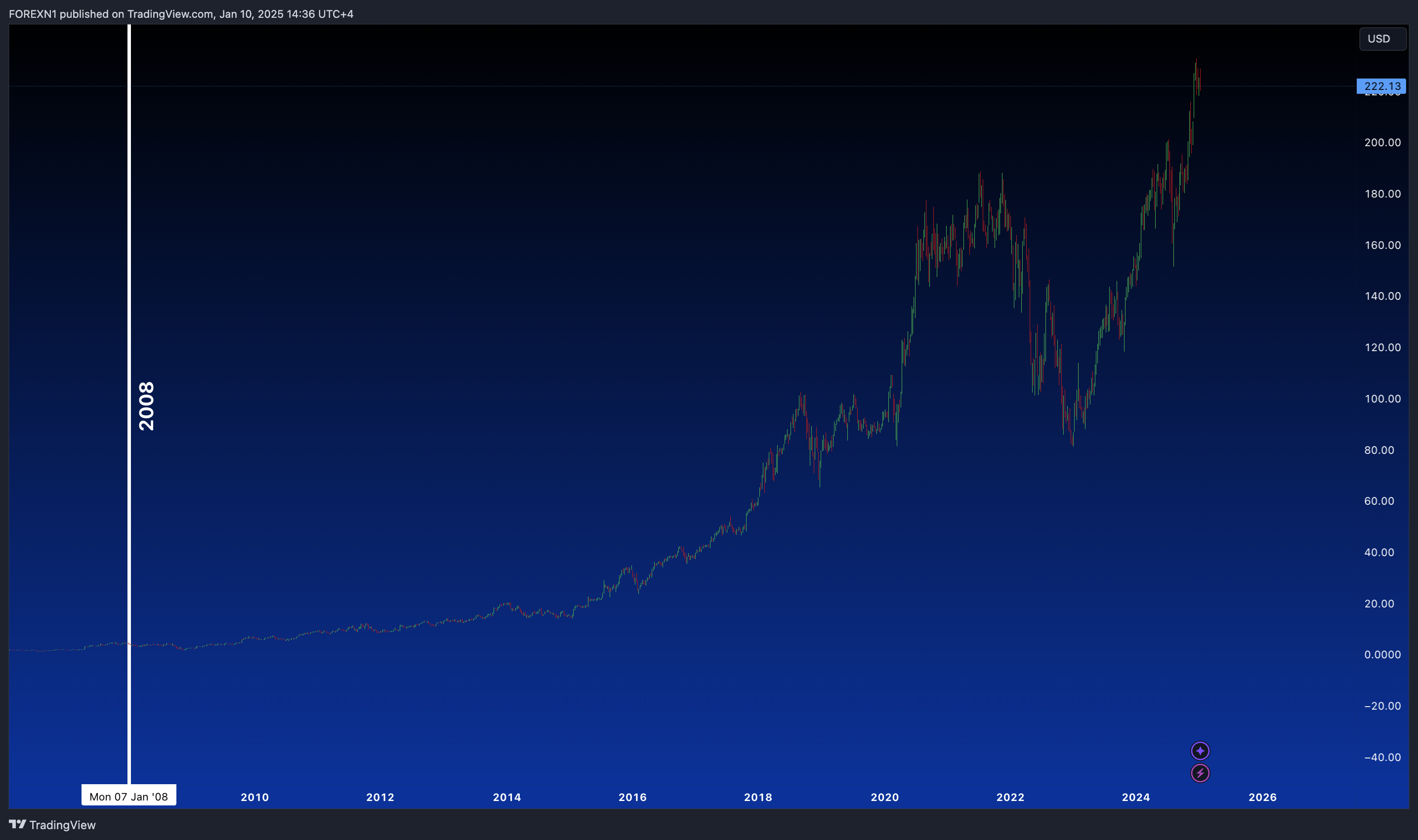Click the 180.00 price axis label
Viewport: 1418px width, 840px height.
click(x=1382, y=194)
